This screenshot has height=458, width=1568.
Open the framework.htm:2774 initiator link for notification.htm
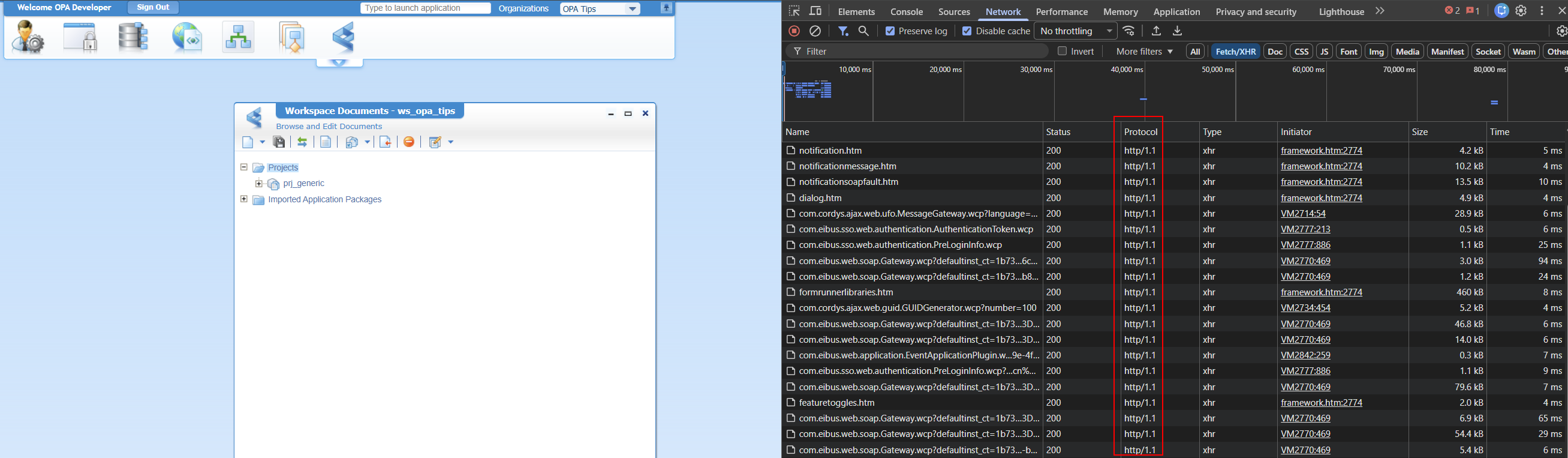(1321, 151)
